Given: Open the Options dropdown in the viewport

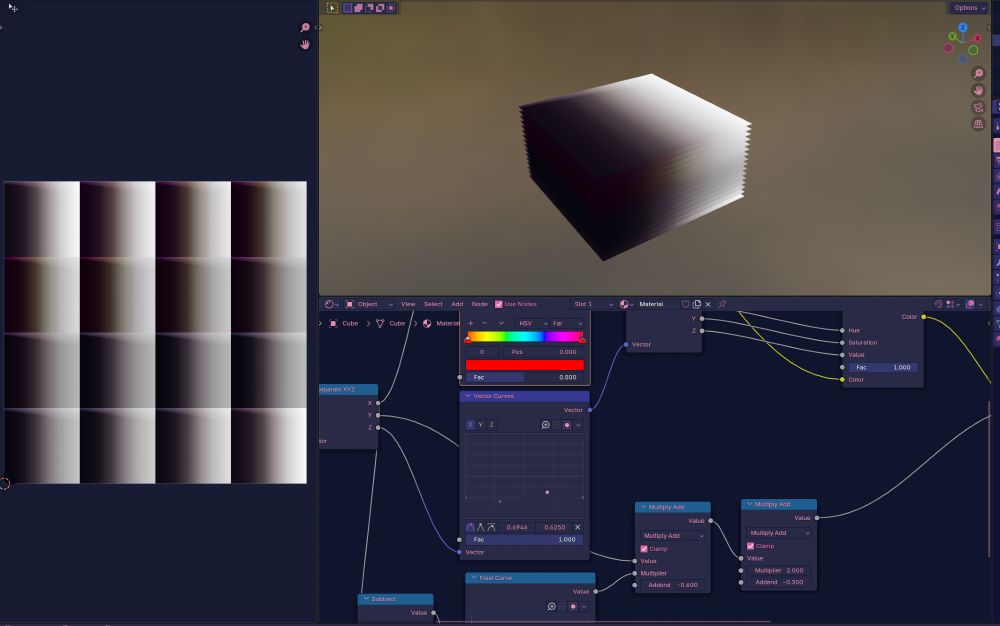Looking at the screenshot, I should pos(967,8).
